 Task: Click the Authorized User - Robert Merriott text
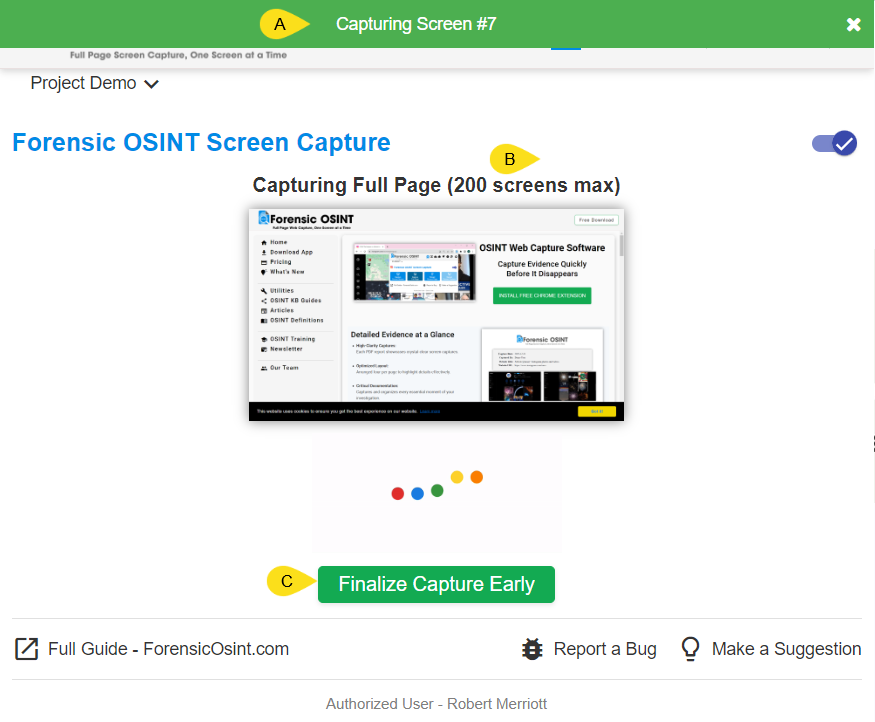(x=436, y=704)
